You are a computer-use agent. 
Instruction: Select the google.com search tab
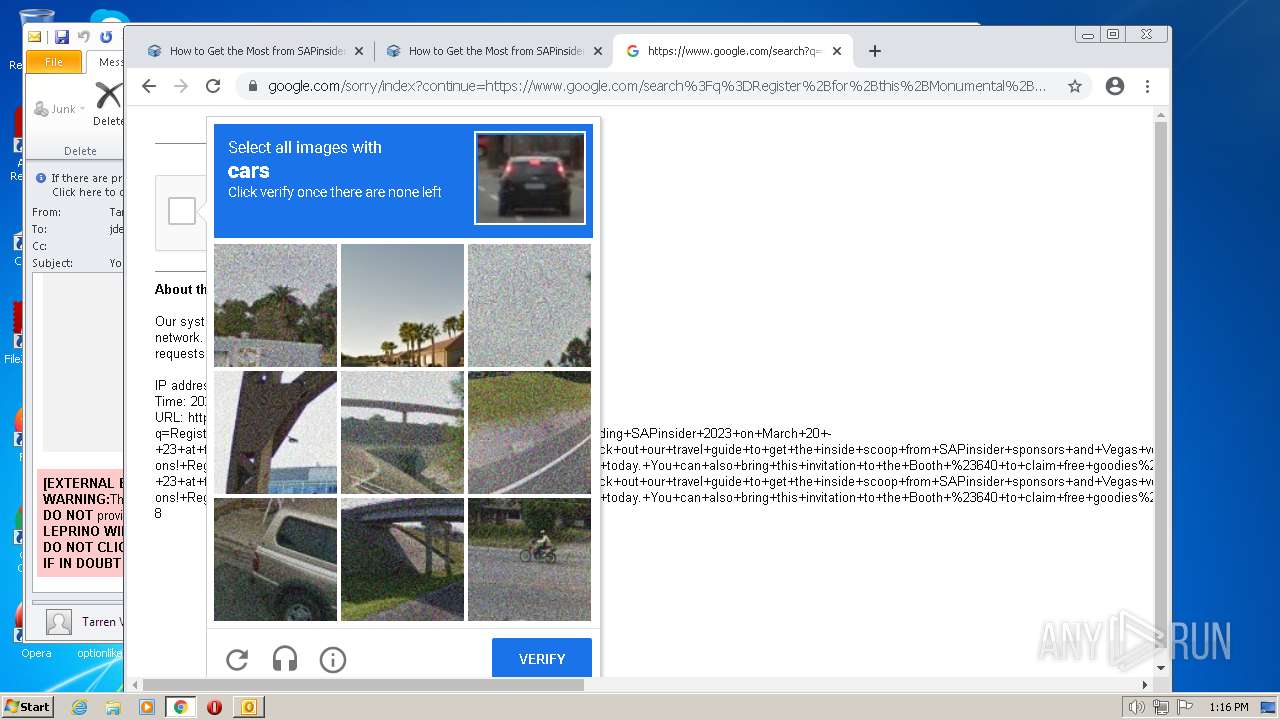[x=734, y=51]
